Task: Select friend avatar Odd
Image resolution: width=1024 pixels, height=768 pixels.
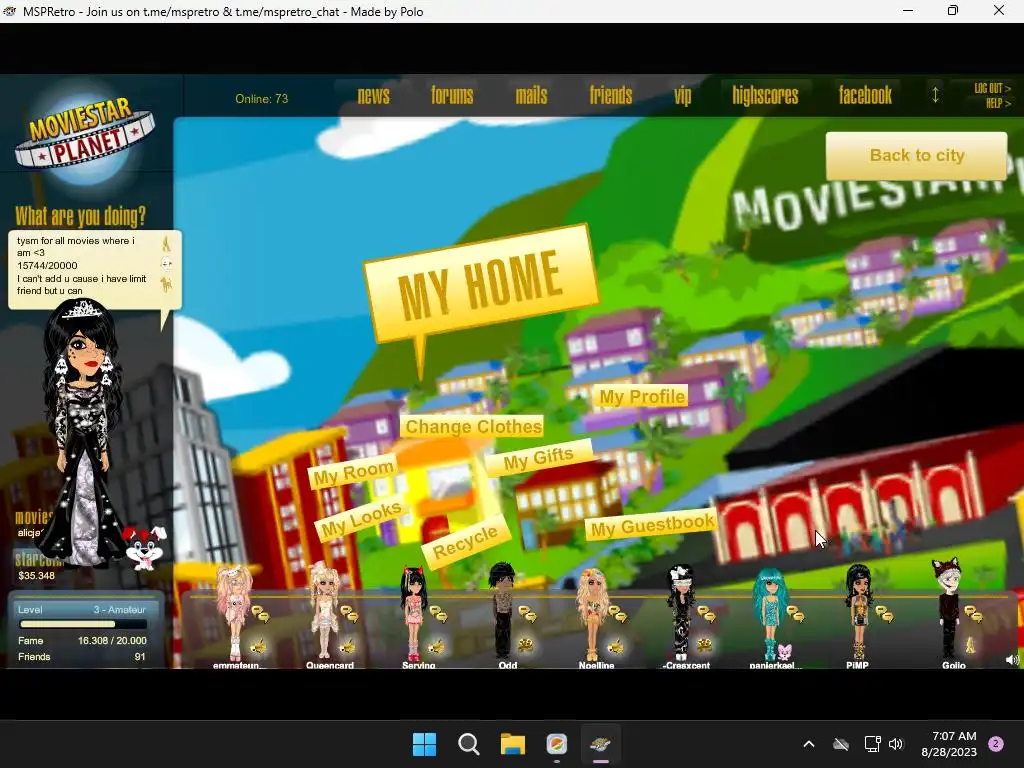Action: click(503, 611)
